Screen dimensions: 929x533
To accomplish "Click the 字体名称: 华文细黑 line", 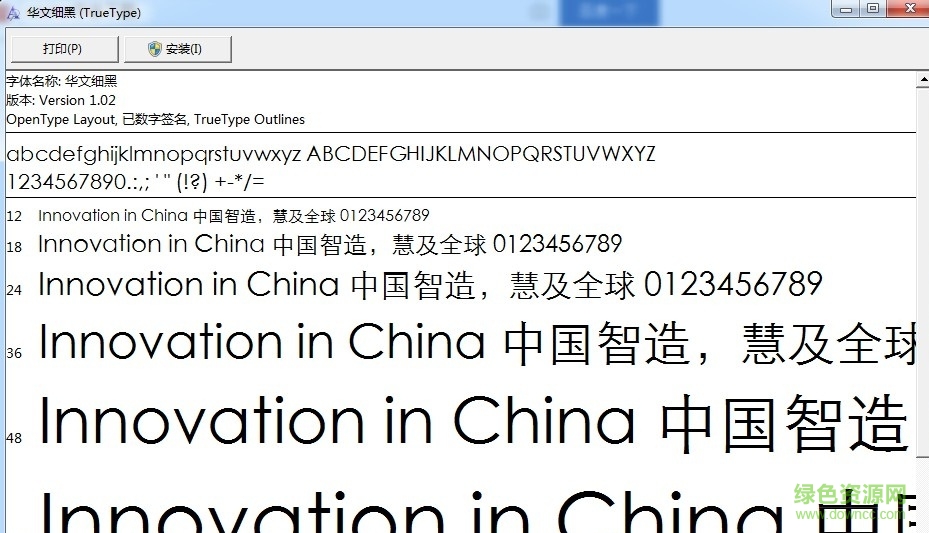I will [x=62, y=81].
